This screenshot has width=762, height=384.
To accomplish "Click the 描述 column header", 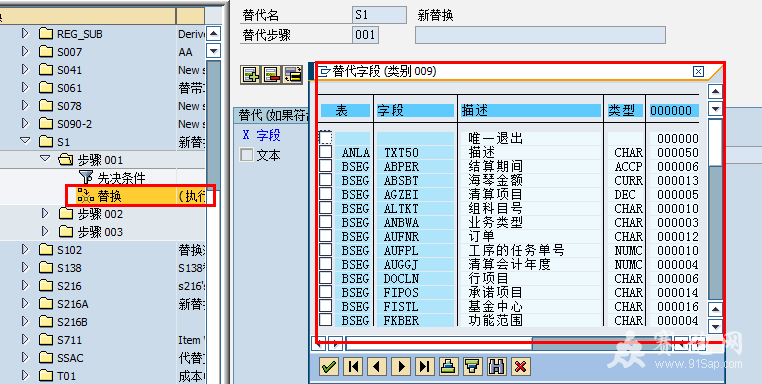I will pos(531,110).
